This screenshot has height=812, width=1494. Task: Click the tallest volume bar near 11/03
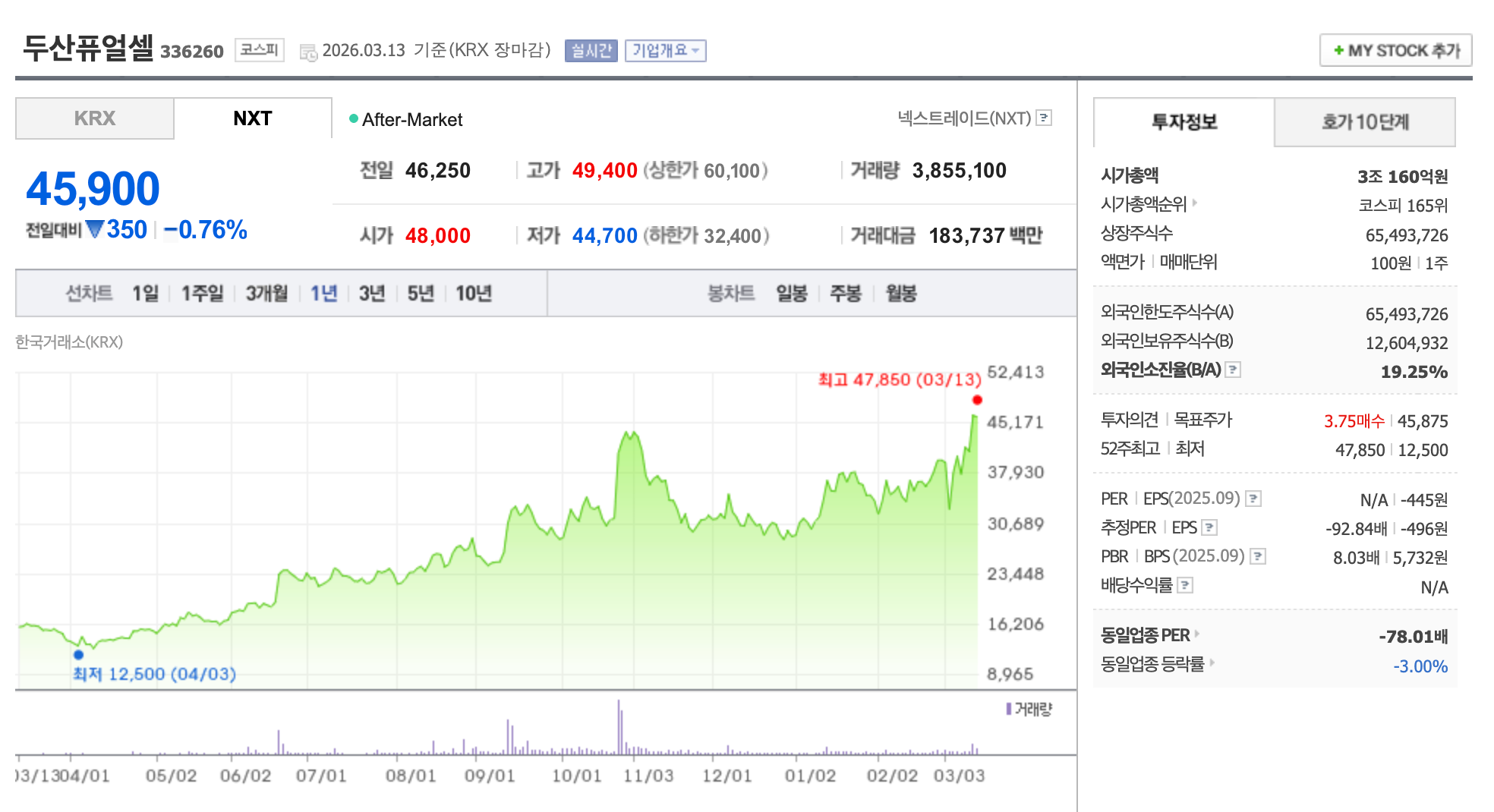point(619,726)
